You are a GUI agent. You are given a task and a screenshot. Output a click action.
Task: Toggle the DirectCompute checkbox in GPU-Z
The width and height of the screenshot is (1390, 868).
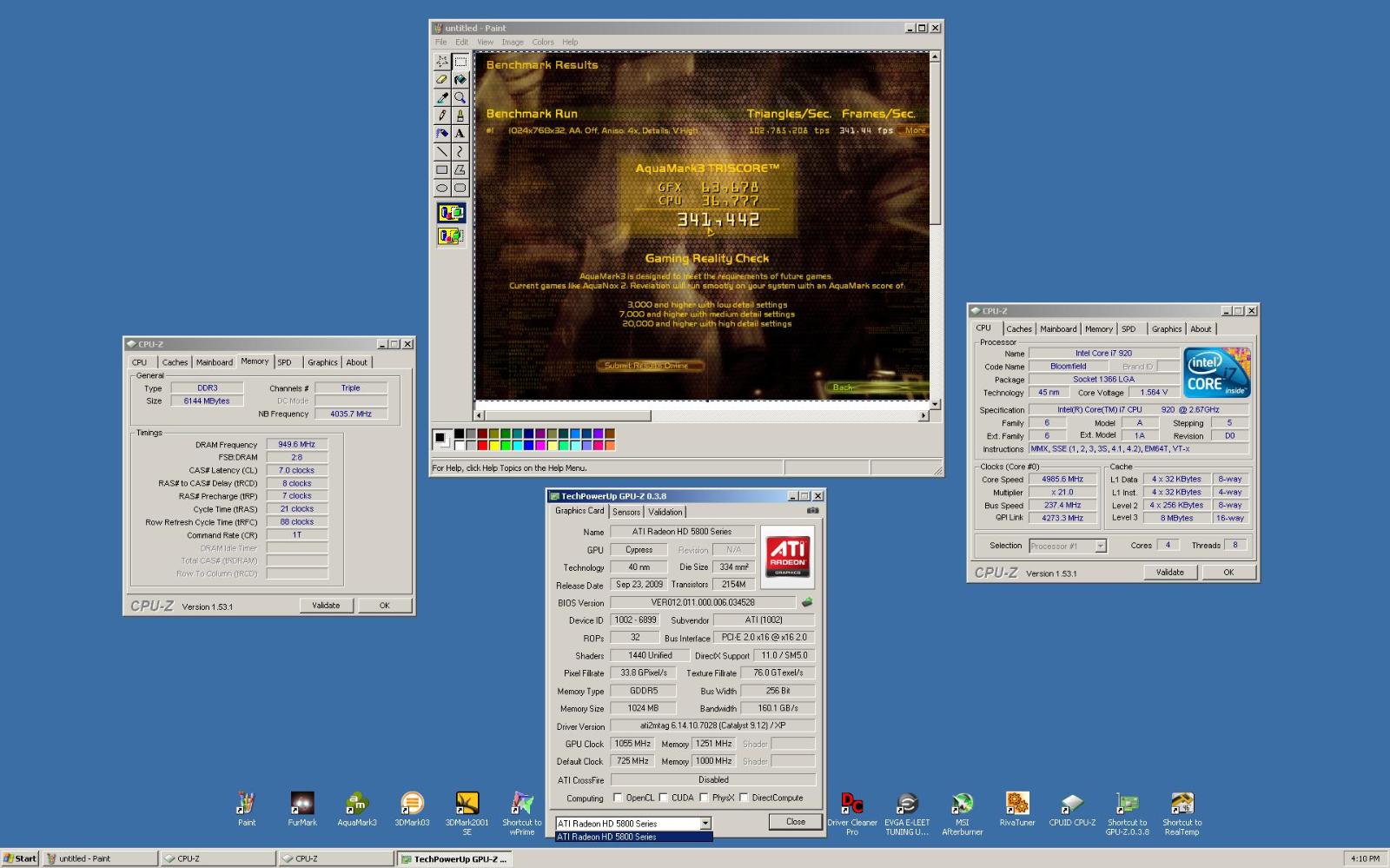pyautogui.click(x=744, y=798)
